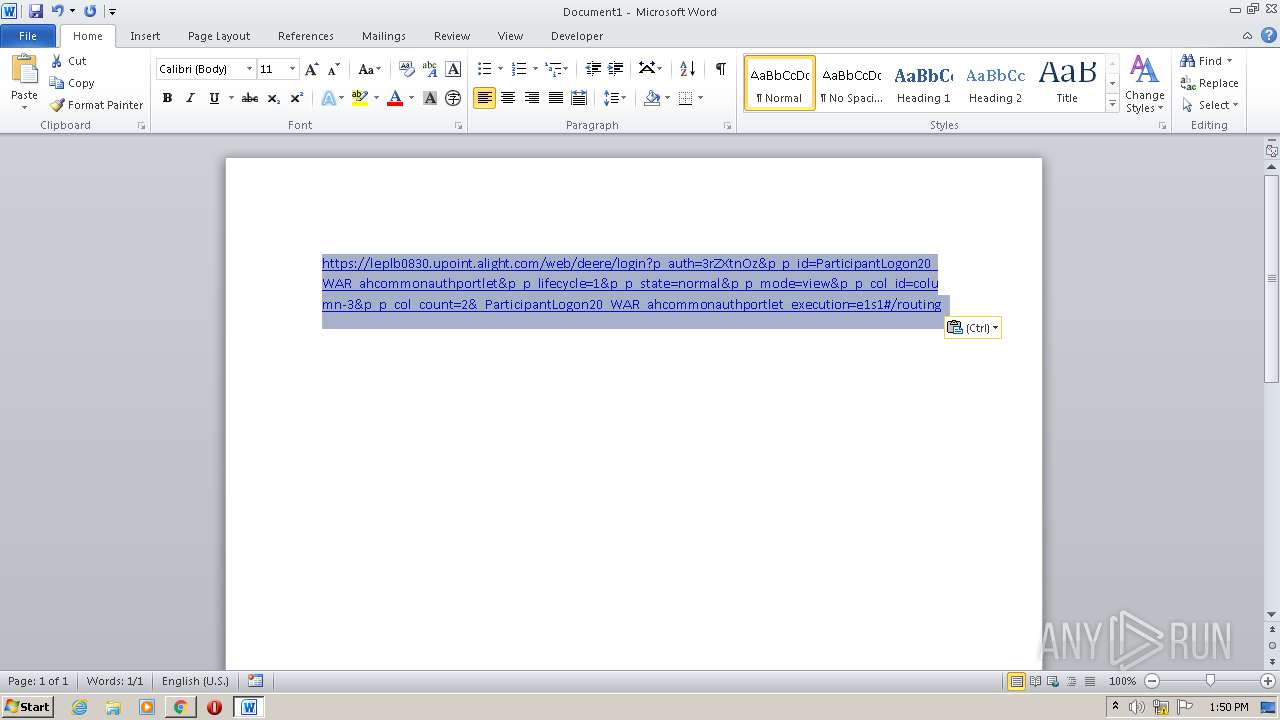Image resolution: width=1280 pixels, height=720 pixels.
Task: Increase paragraph indent
Action: pyautogui.click(x=616, y=69)
